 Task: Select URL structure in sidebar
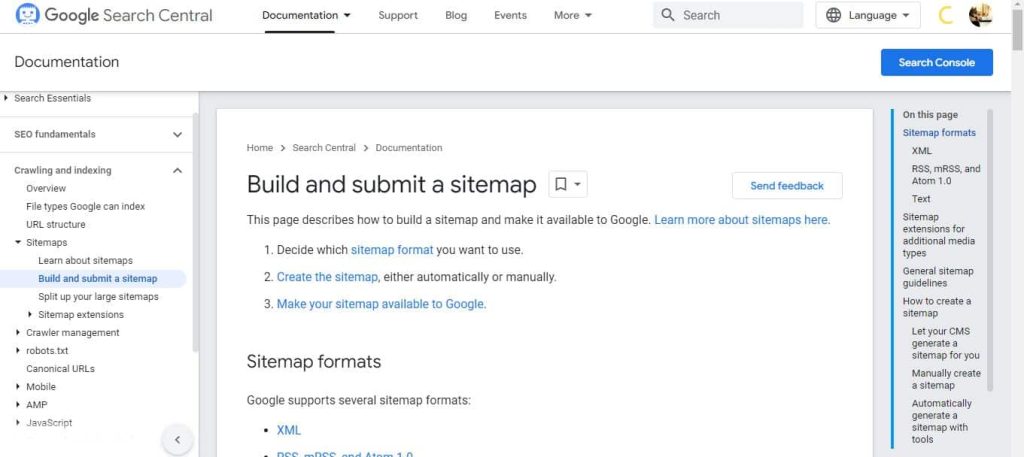(56, 224)
